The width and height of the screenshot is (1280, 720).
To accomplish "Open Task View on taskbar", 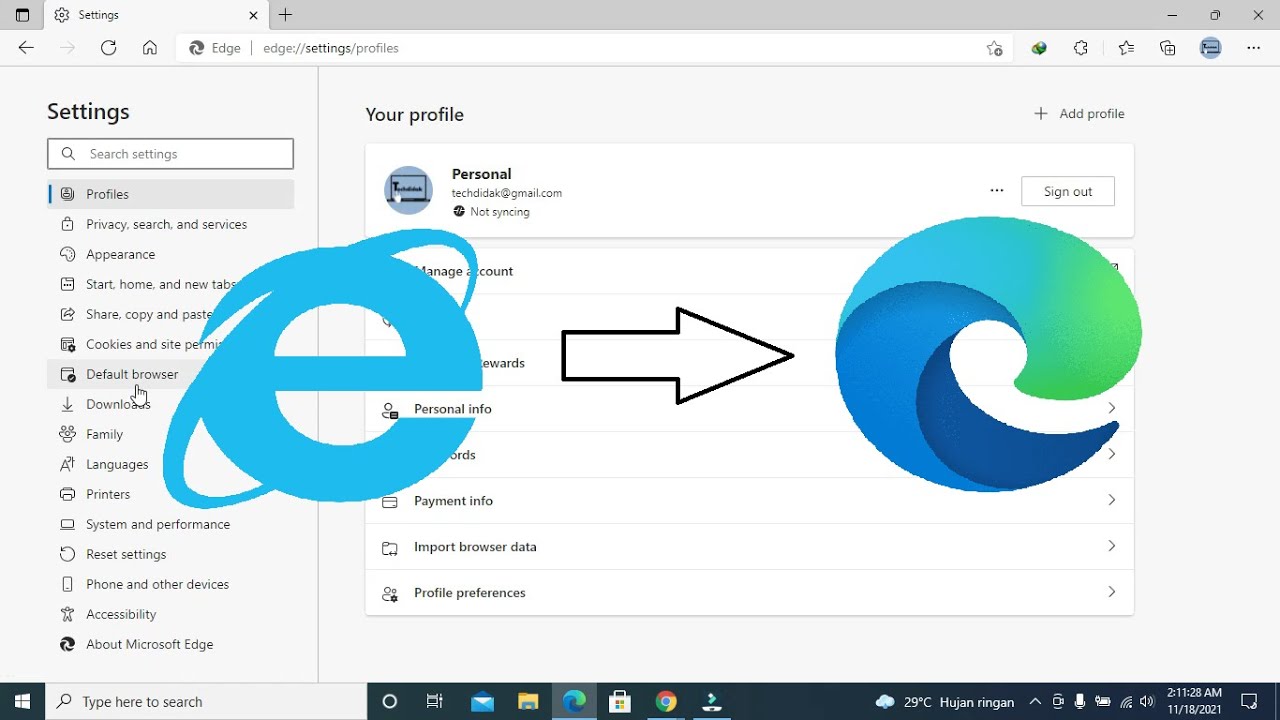I will 435,701.
